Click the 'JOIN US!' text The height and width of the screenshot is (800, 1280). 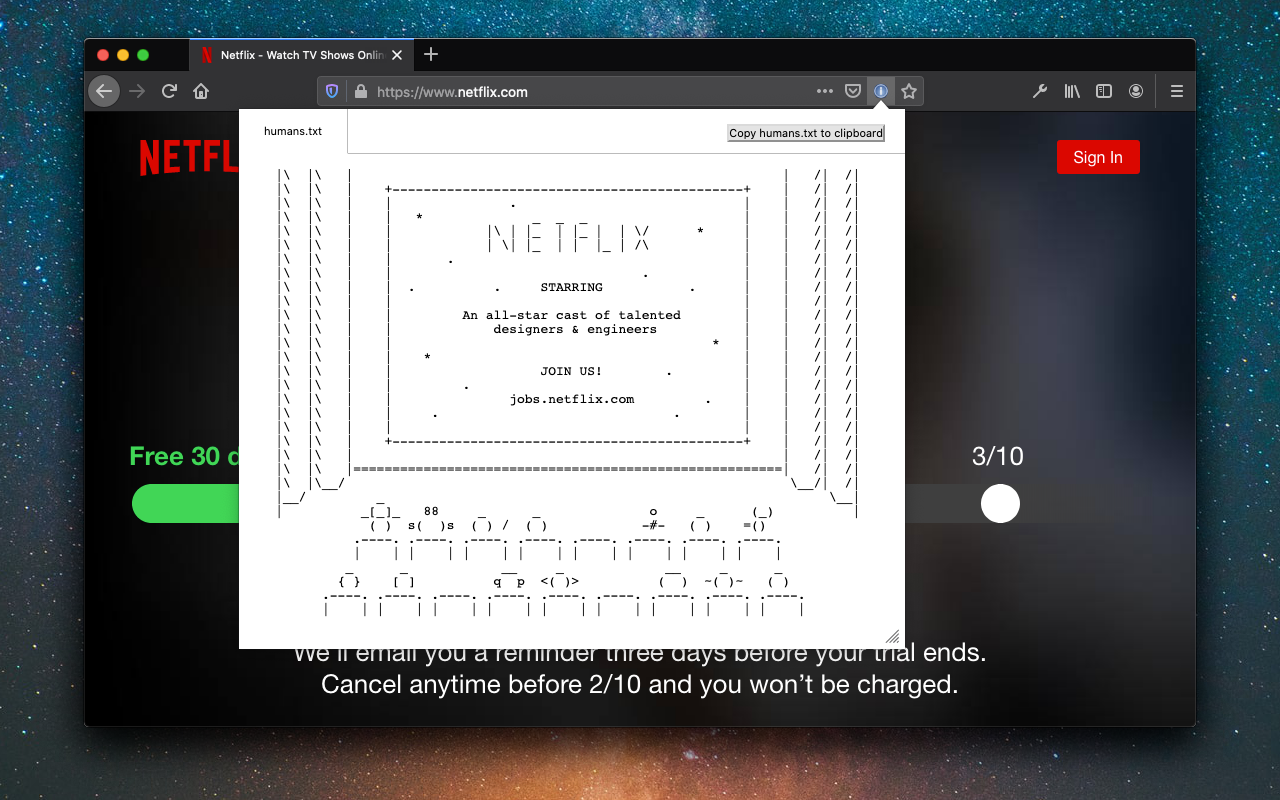(572, 371)
